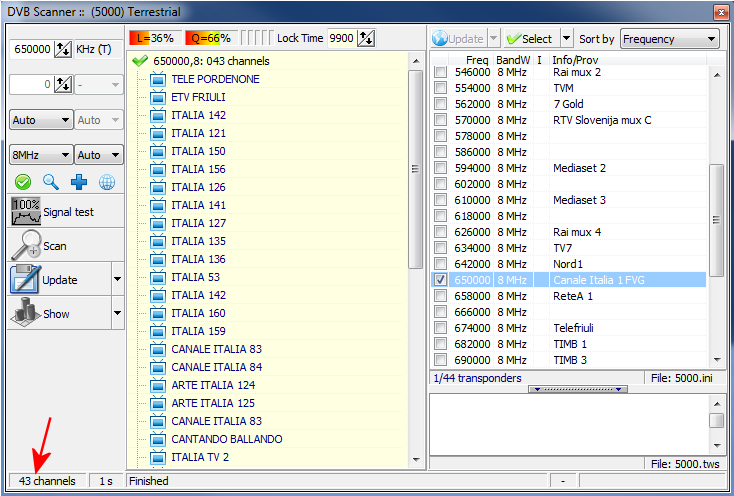Click the Q=66% signal quality indicator
This screenshot has height=496, width=734.
[211, 38]
